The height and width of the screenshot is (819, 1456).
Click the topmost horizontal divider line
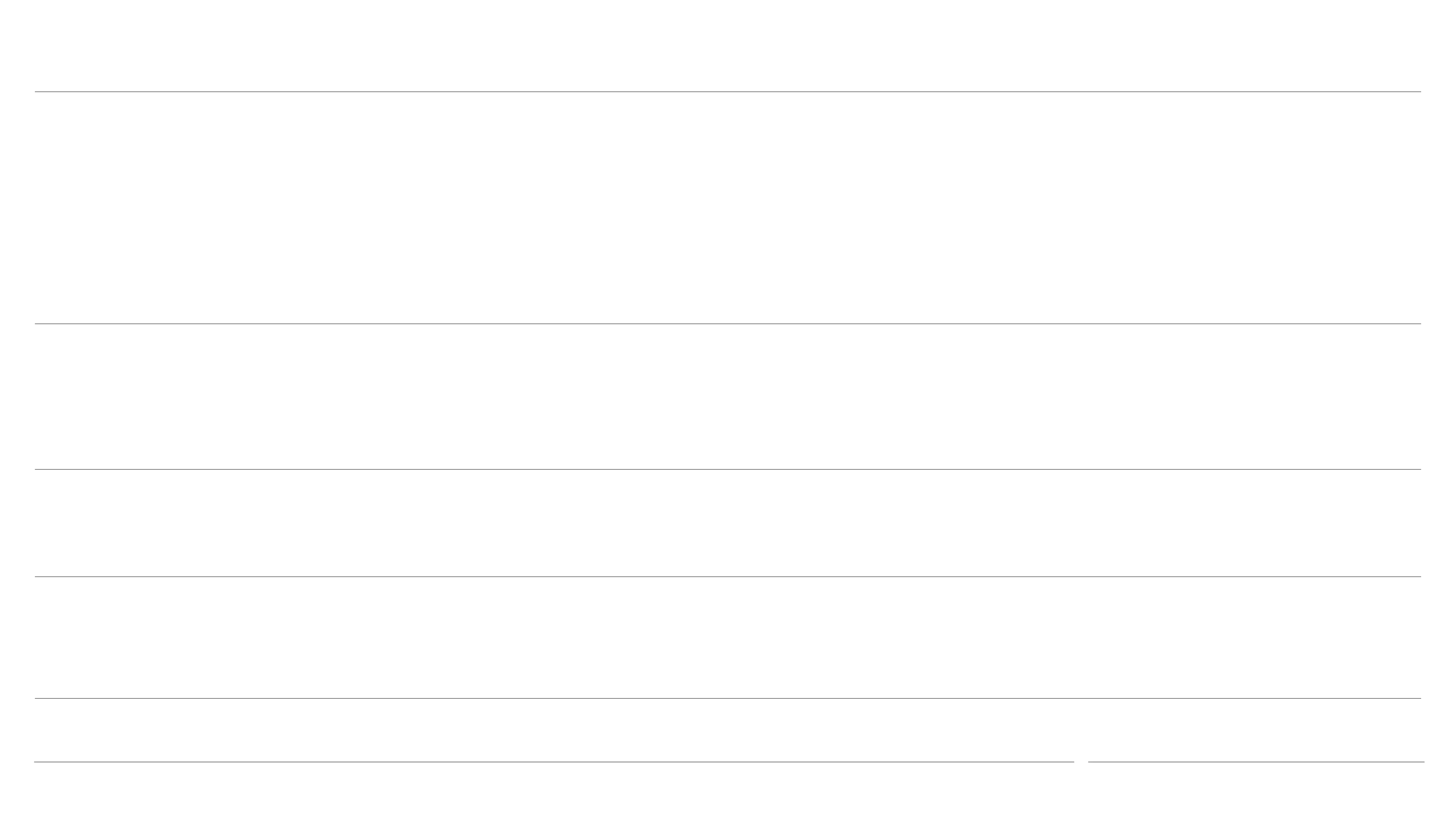[x=728, y=91]
